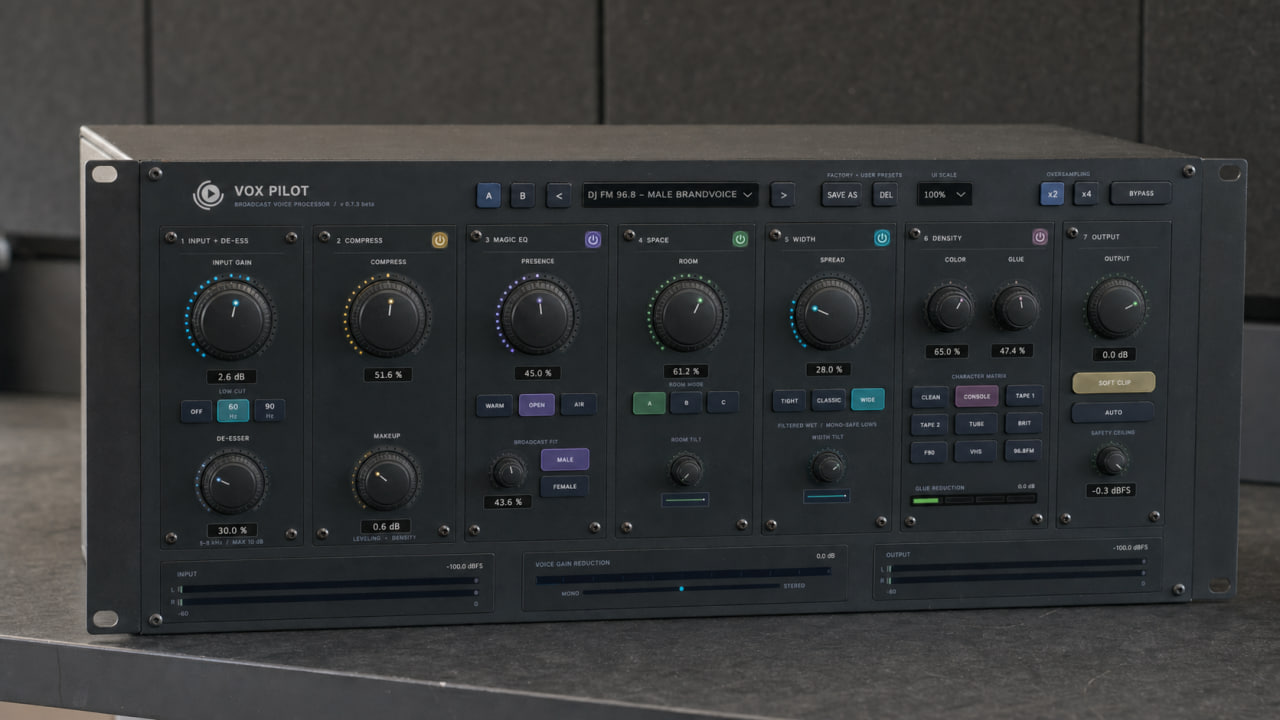The height and width of the screenshot is (720, 1280).
Task: Set Low Cut to OFF
Action: tap(196, 411)
